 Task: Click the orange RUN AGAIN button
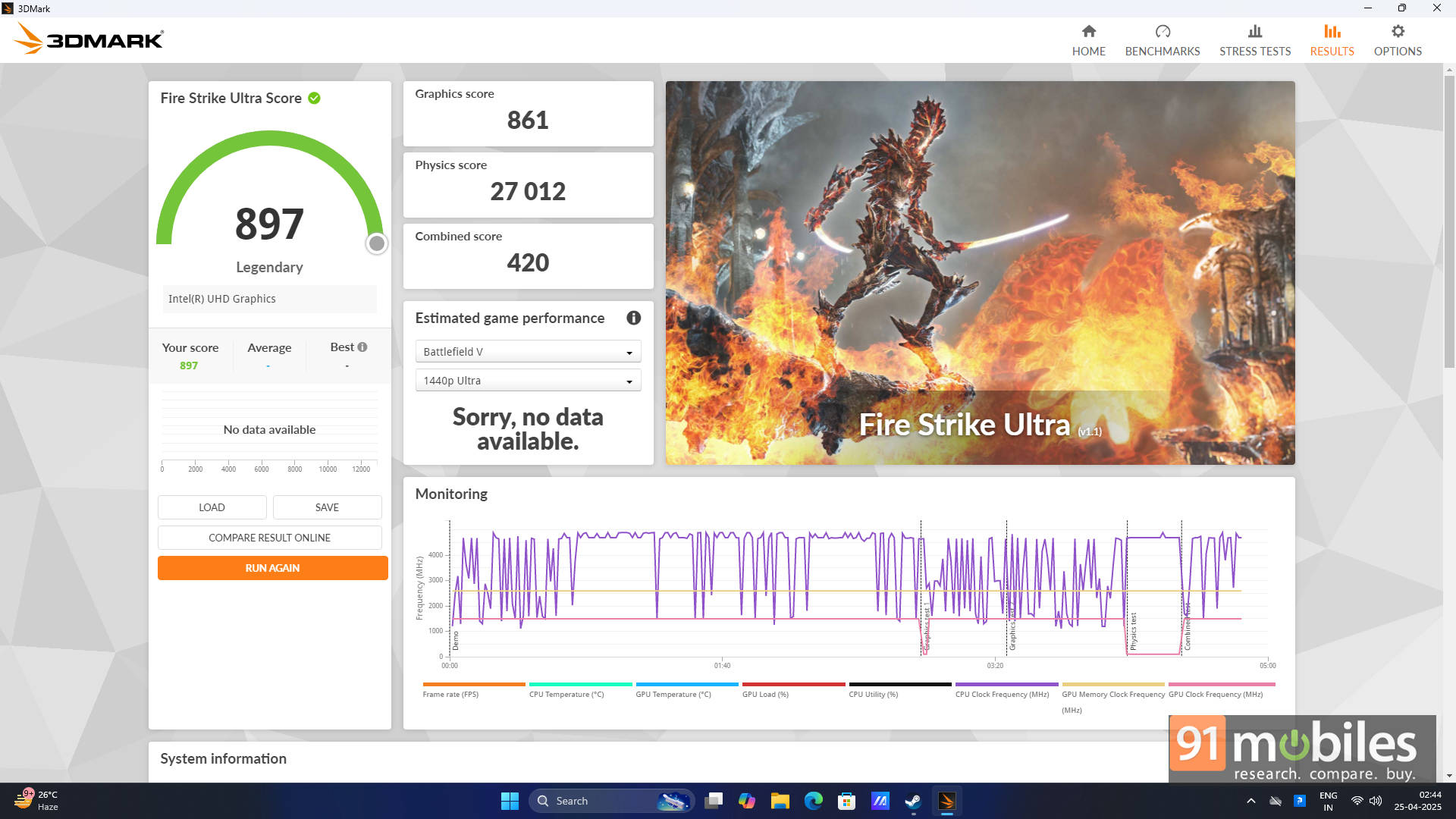click(x=272, y=568)
